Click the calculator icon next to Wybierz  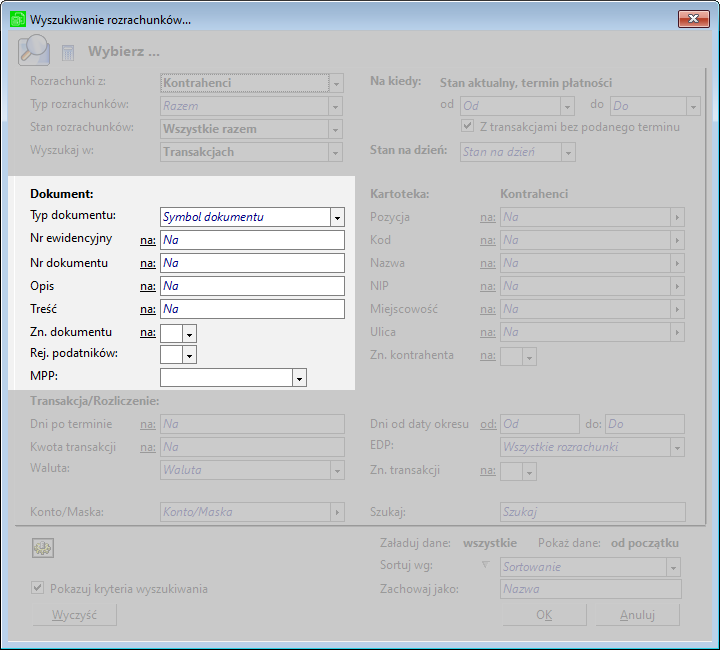(x=68, y=53)
